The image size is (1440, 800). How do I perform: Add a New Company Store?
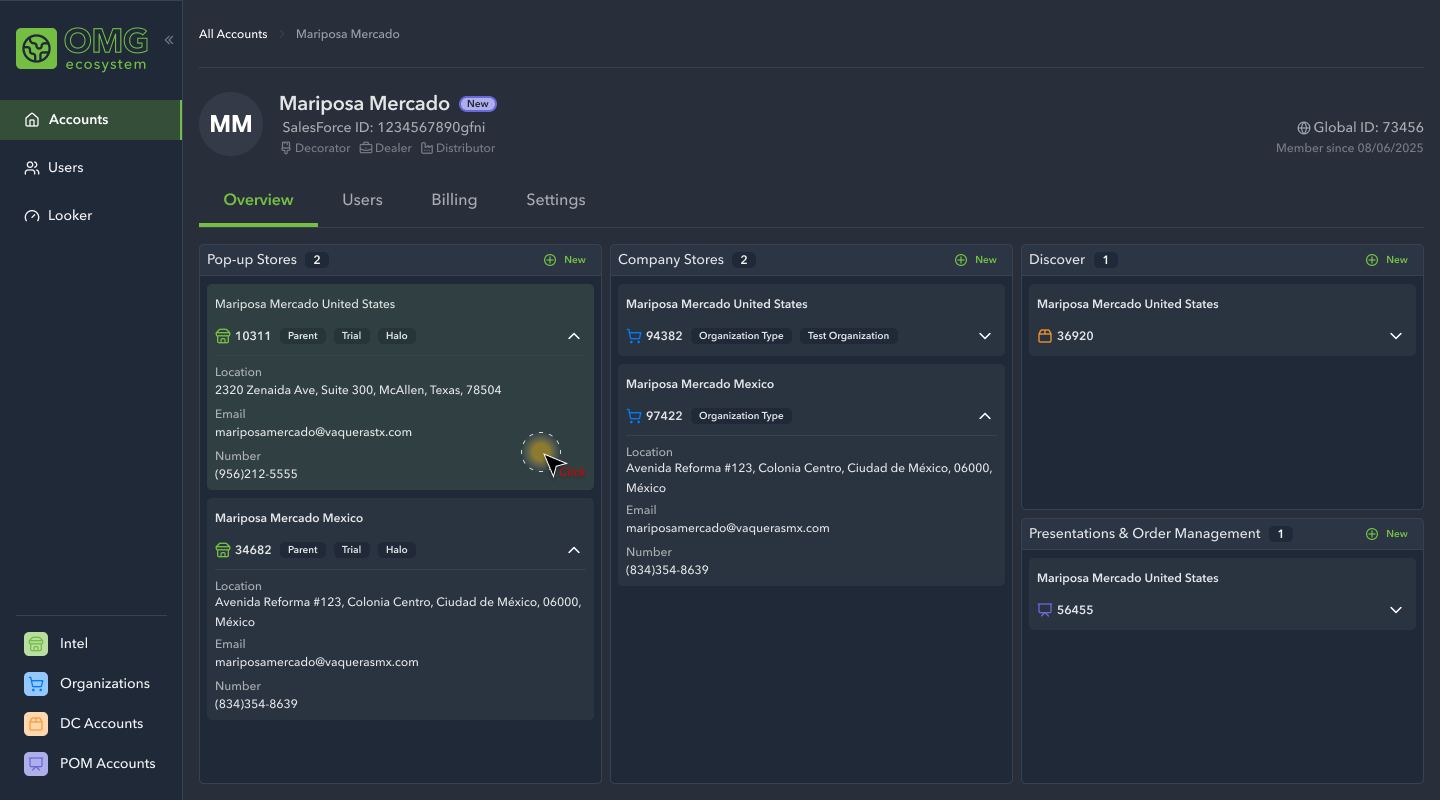coord(976,260)
